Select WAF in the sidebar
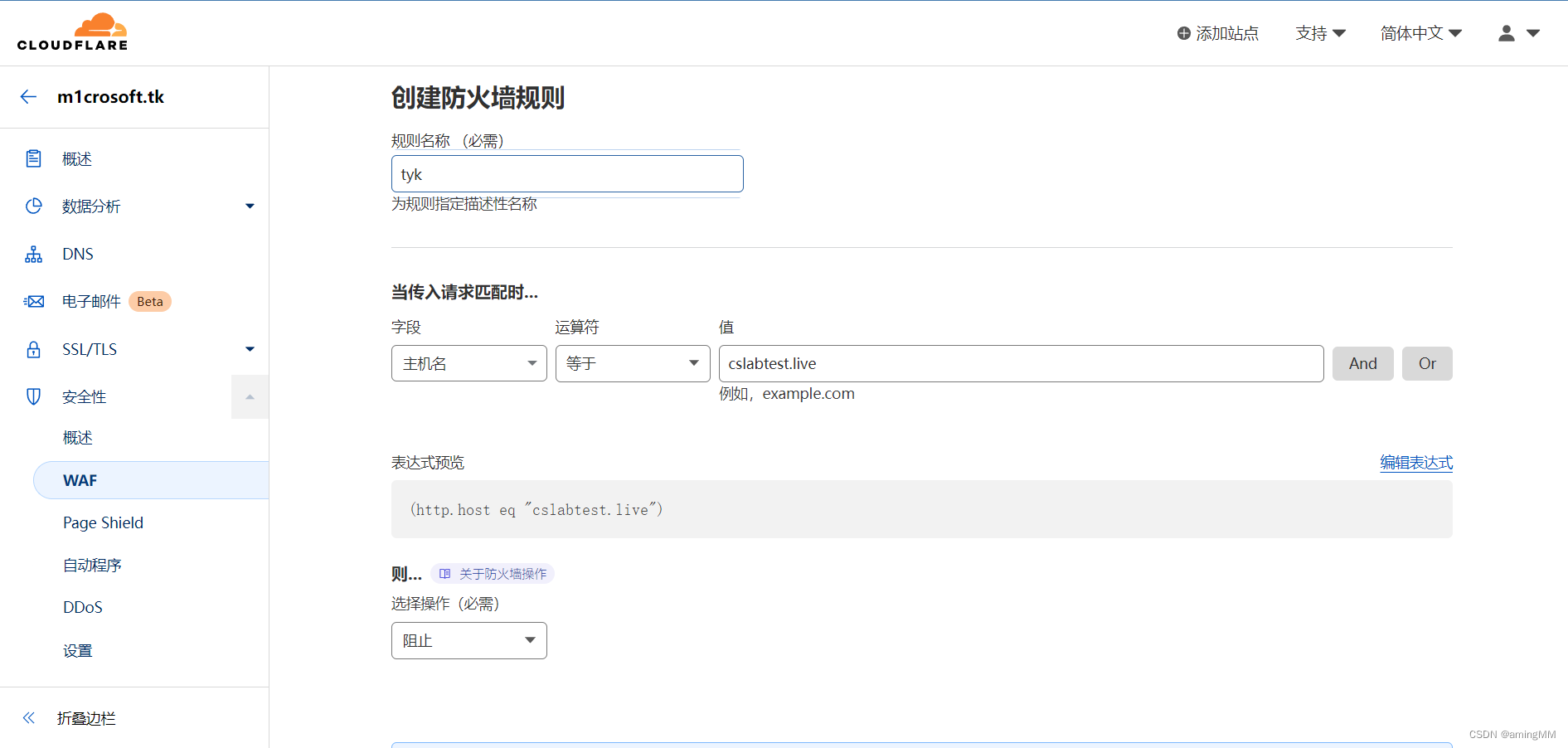1568x748 pixels. click(x=151, y=480)
